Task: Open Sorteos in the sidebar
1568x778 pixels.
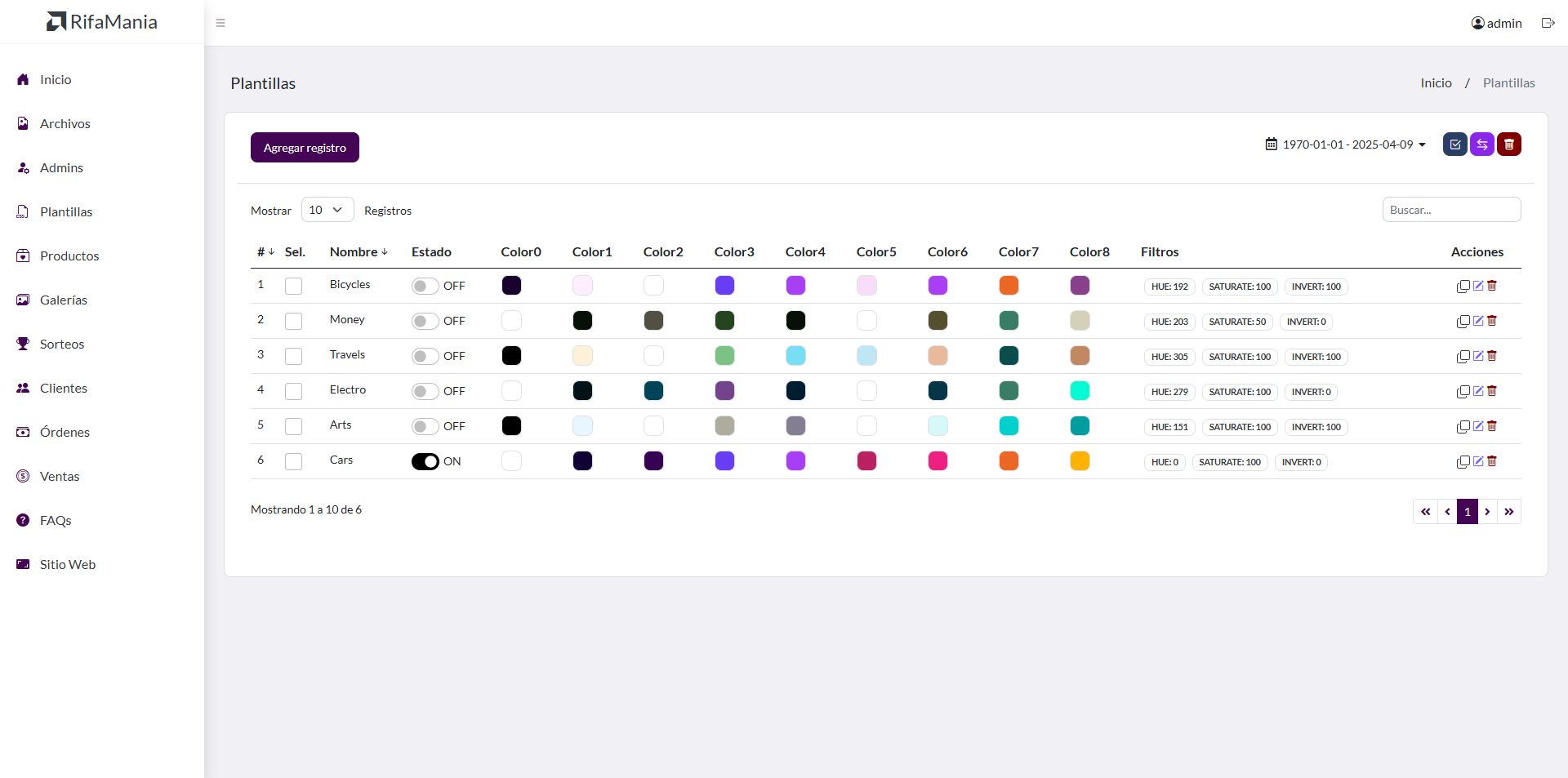Action: [x=62, y=344]
